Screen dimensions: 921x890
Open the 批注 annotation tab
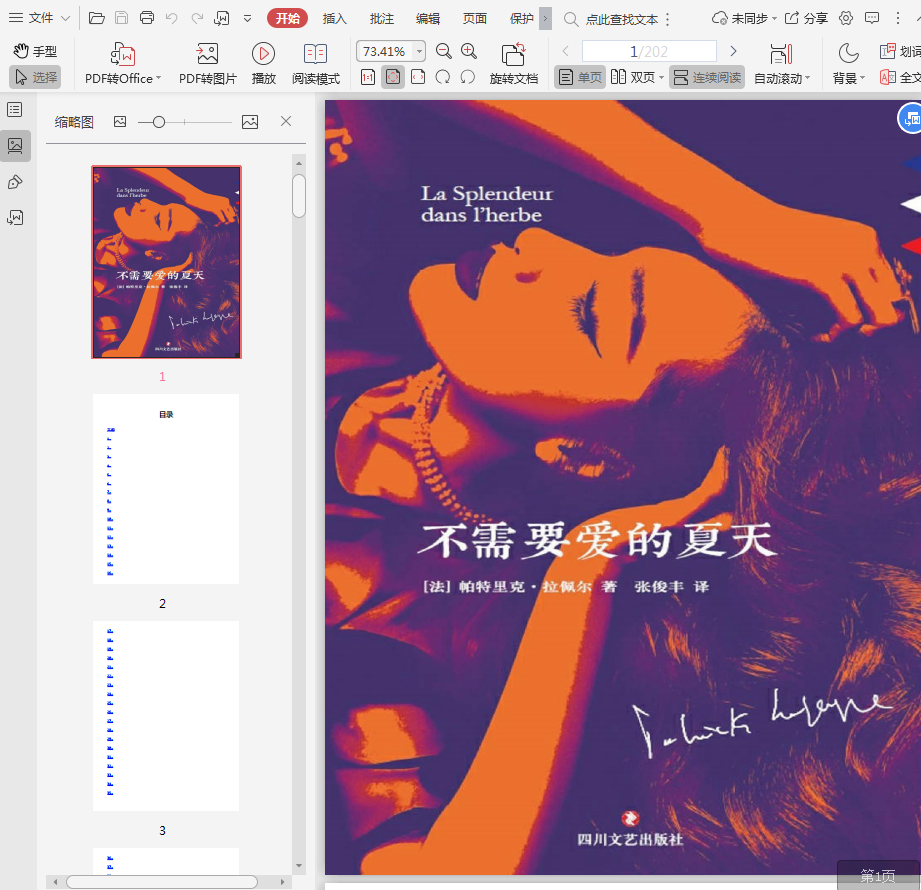(381, 18)
